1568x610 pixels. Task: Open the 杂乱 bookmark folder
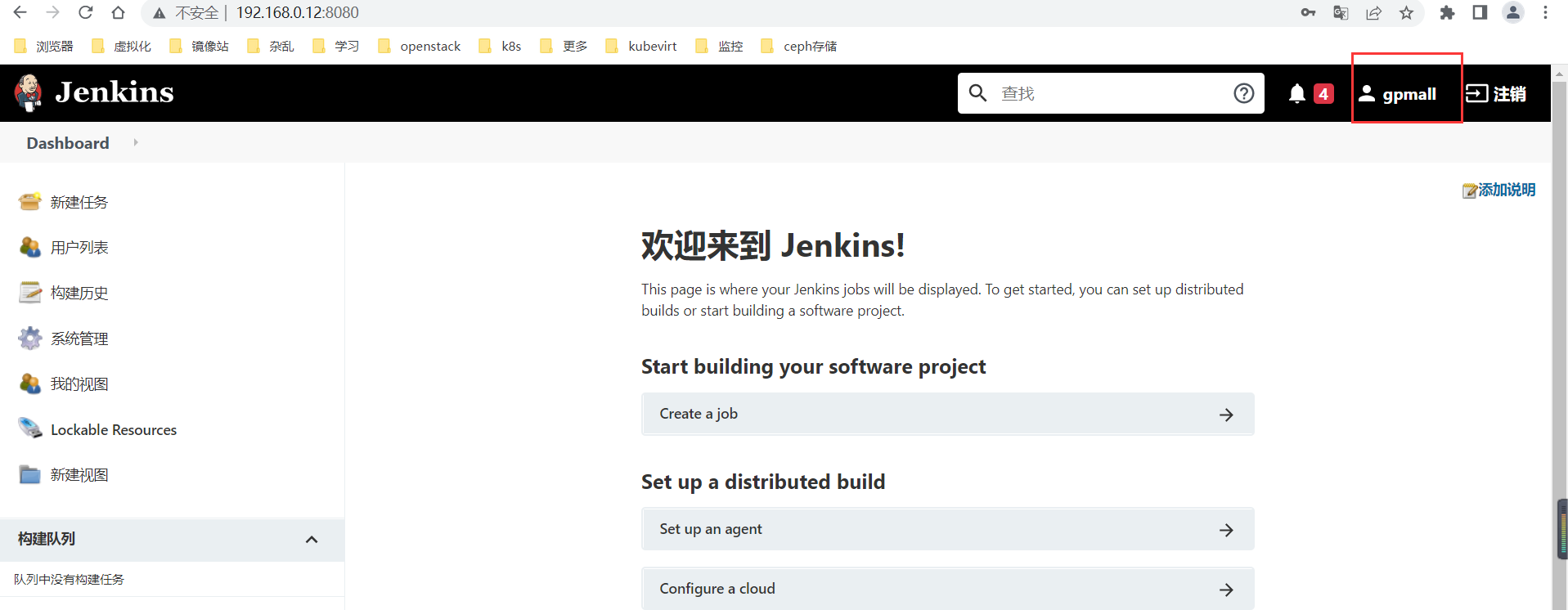tap(271, 46)
